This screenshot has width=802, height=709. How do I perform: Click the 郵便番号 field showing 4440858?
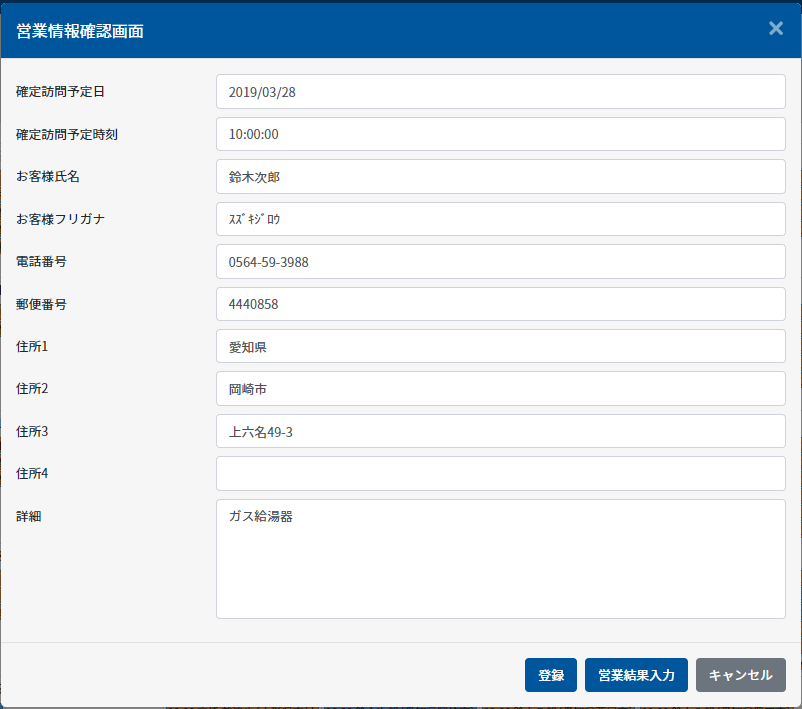pyautogui.click(x=500, y=304)
